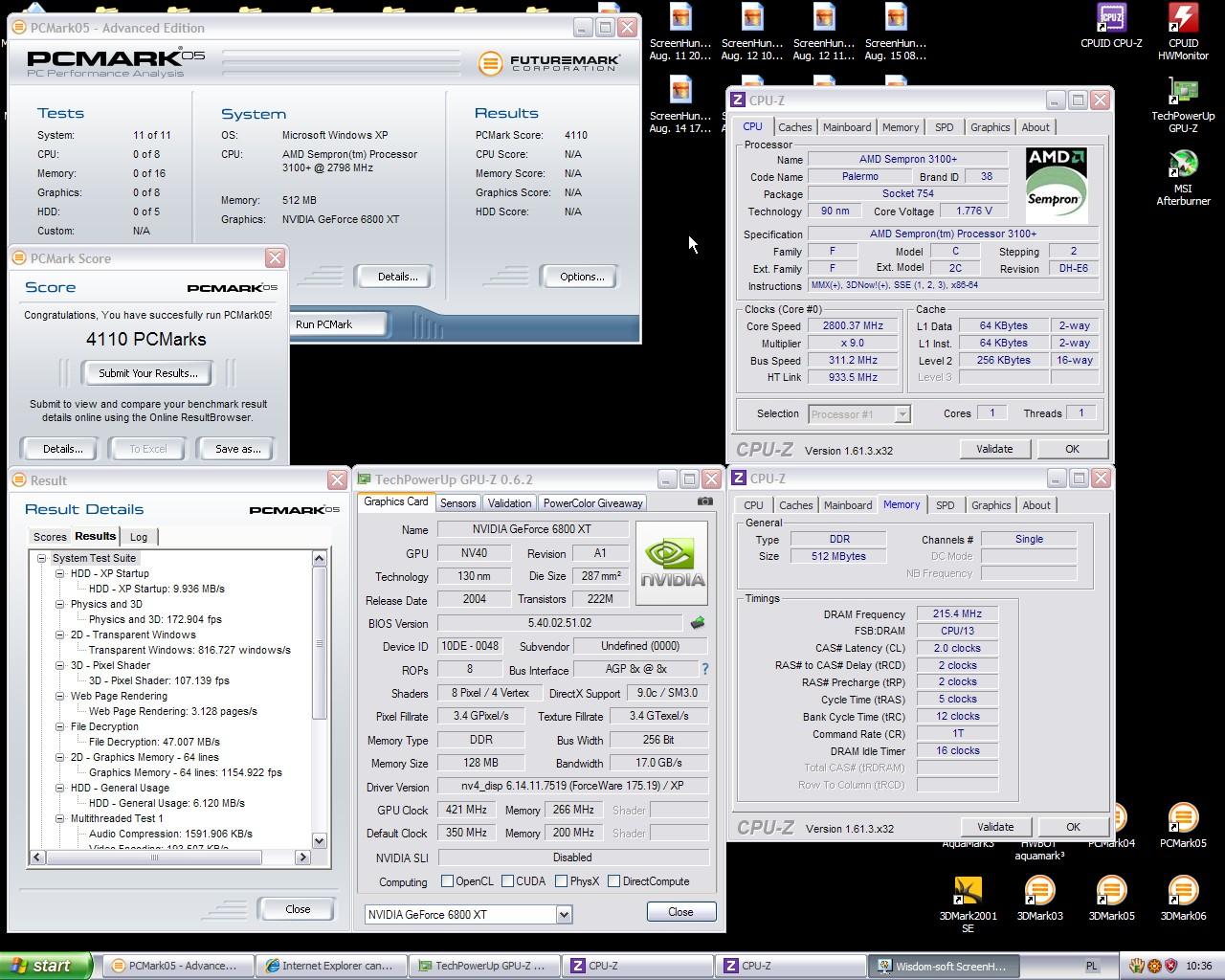Open the ScreenHunter file Aug. 15 08...

pyautogui.click(x=896, y=33)
